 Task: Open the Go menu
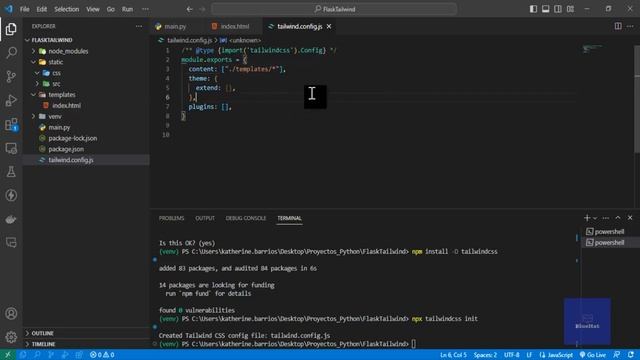pos(111,9)
